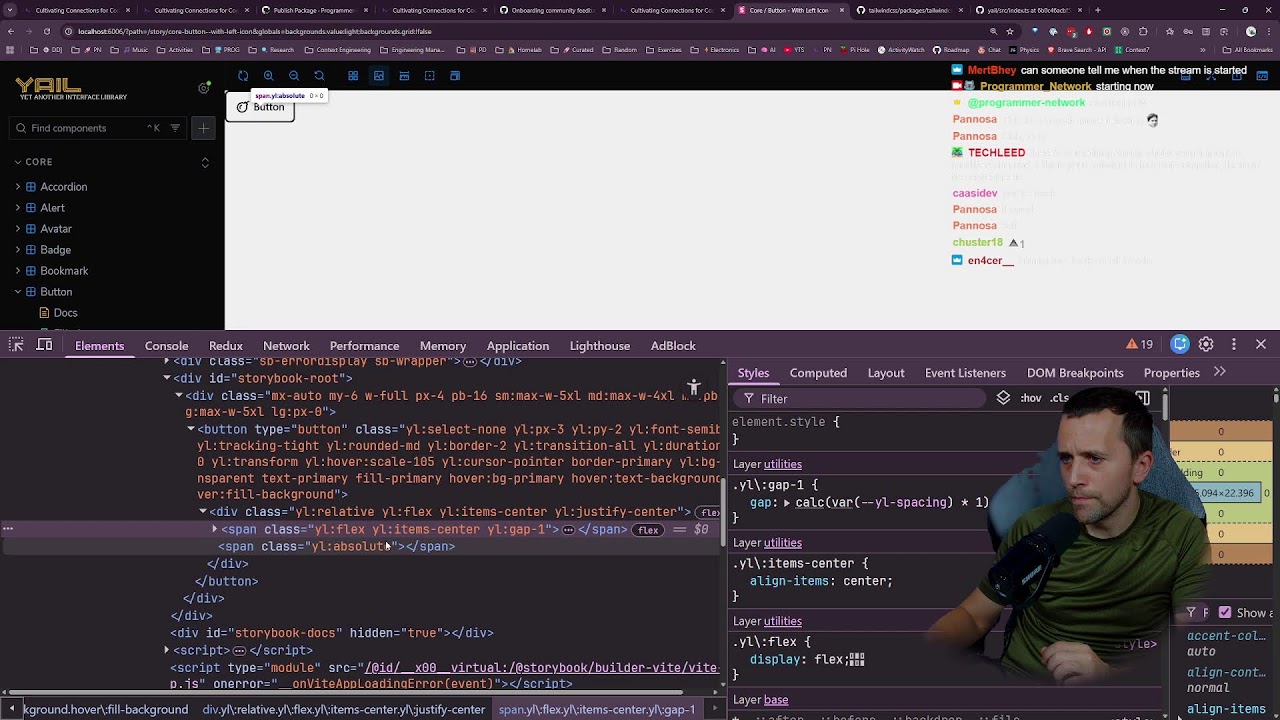Switch to the Computed pane tab

click(818, 373)
